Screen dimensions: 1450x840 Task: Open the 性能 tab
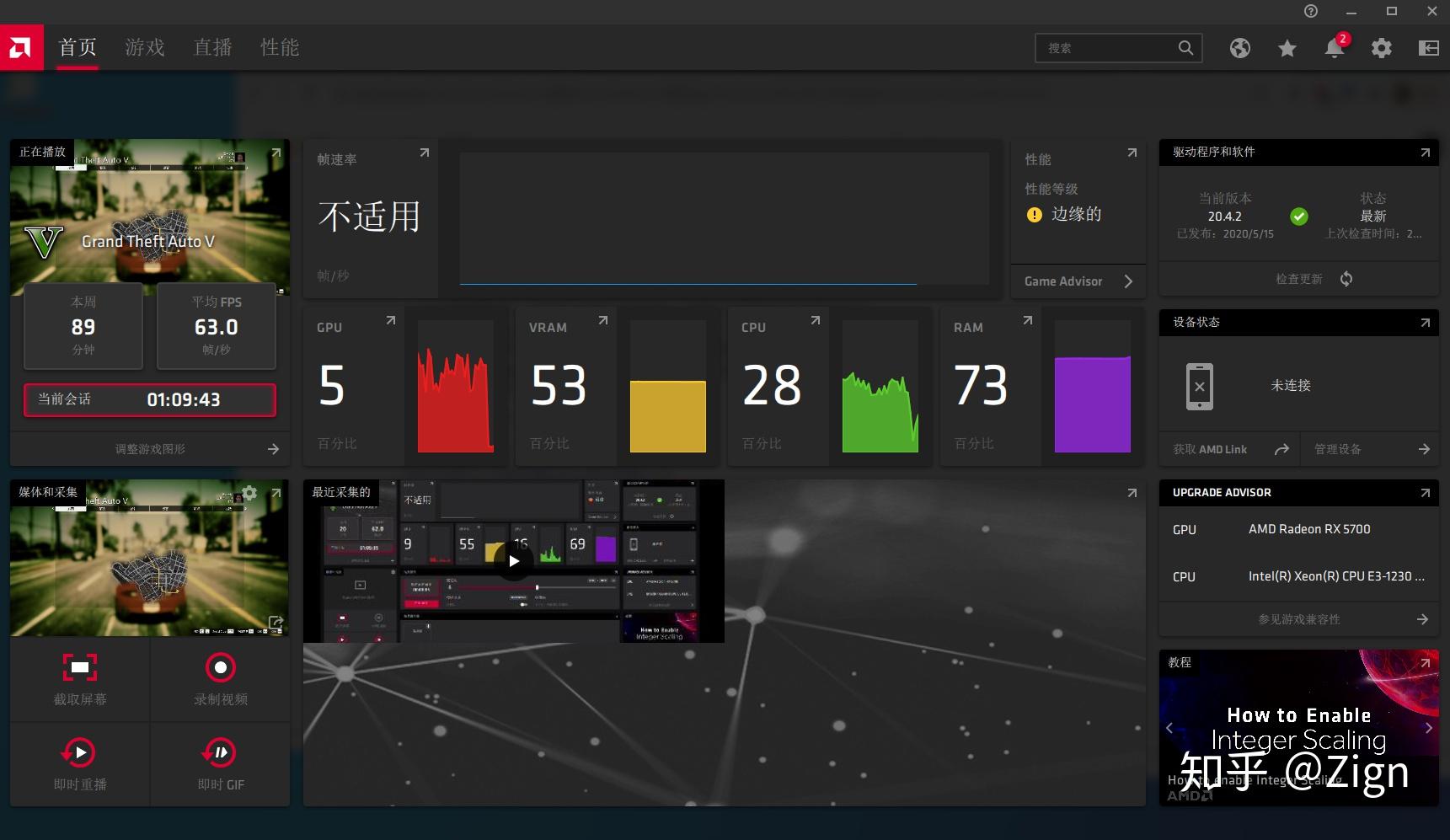280,48
